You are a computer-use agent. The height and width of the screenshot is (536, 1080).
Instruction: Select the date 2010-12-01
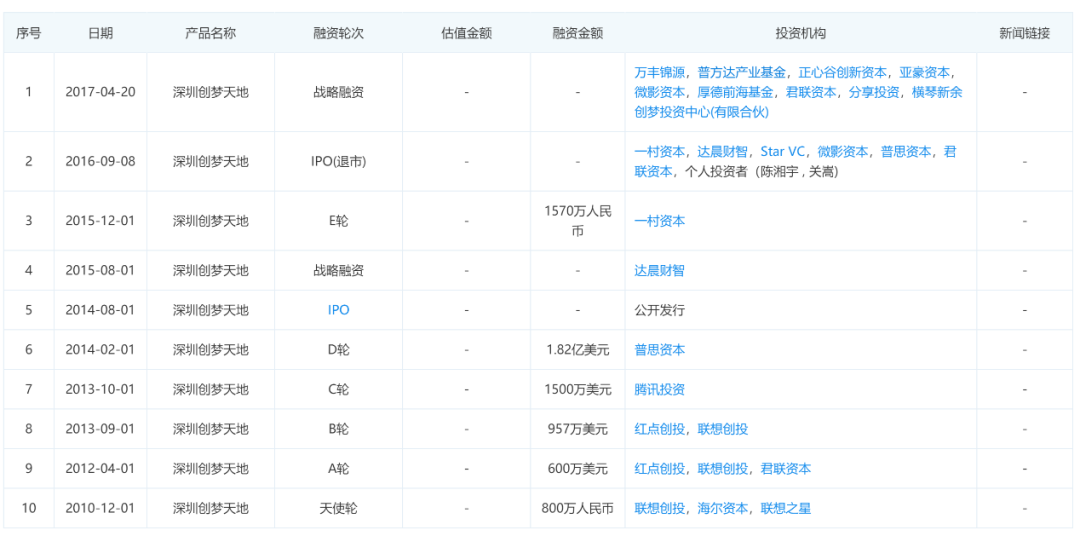[x=101, y=509]
